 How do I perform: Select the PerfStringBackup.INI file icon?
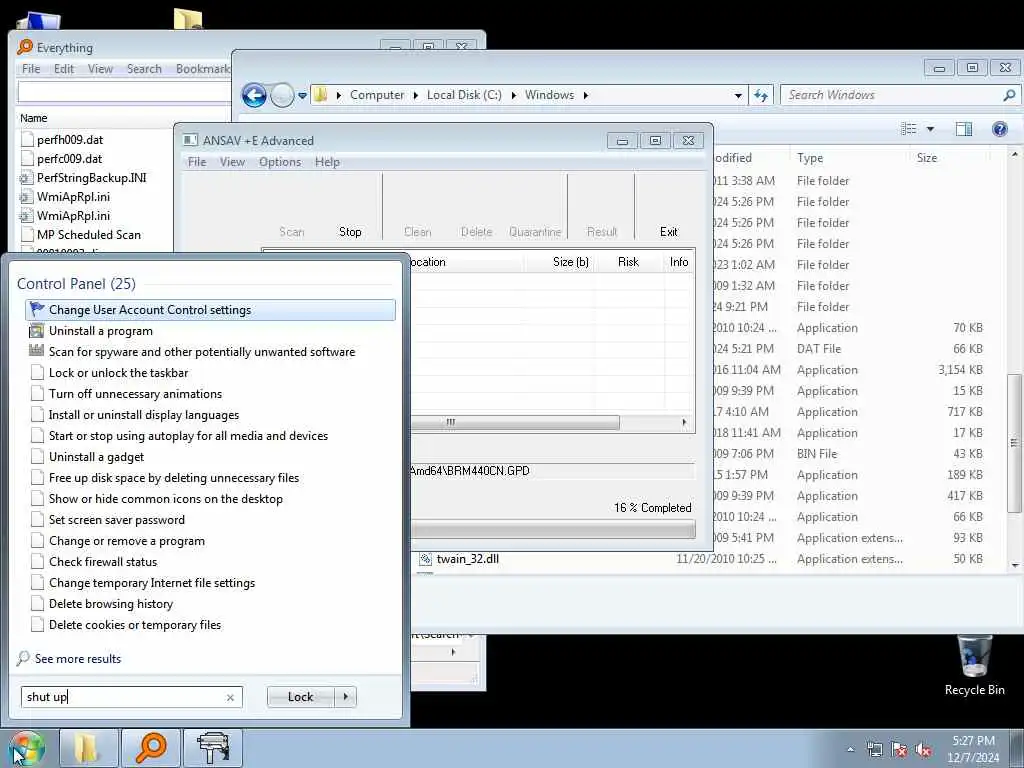pyautogui.click(x=27, y=178)
